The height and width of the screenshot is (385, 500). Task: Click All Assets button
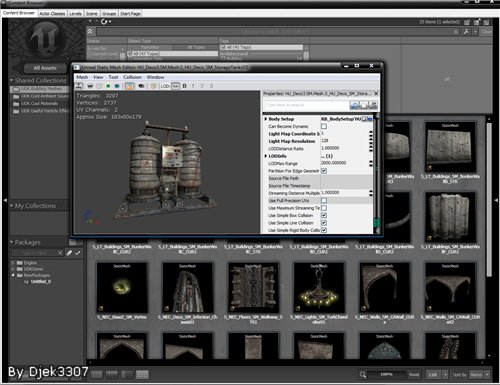[45, 68]
